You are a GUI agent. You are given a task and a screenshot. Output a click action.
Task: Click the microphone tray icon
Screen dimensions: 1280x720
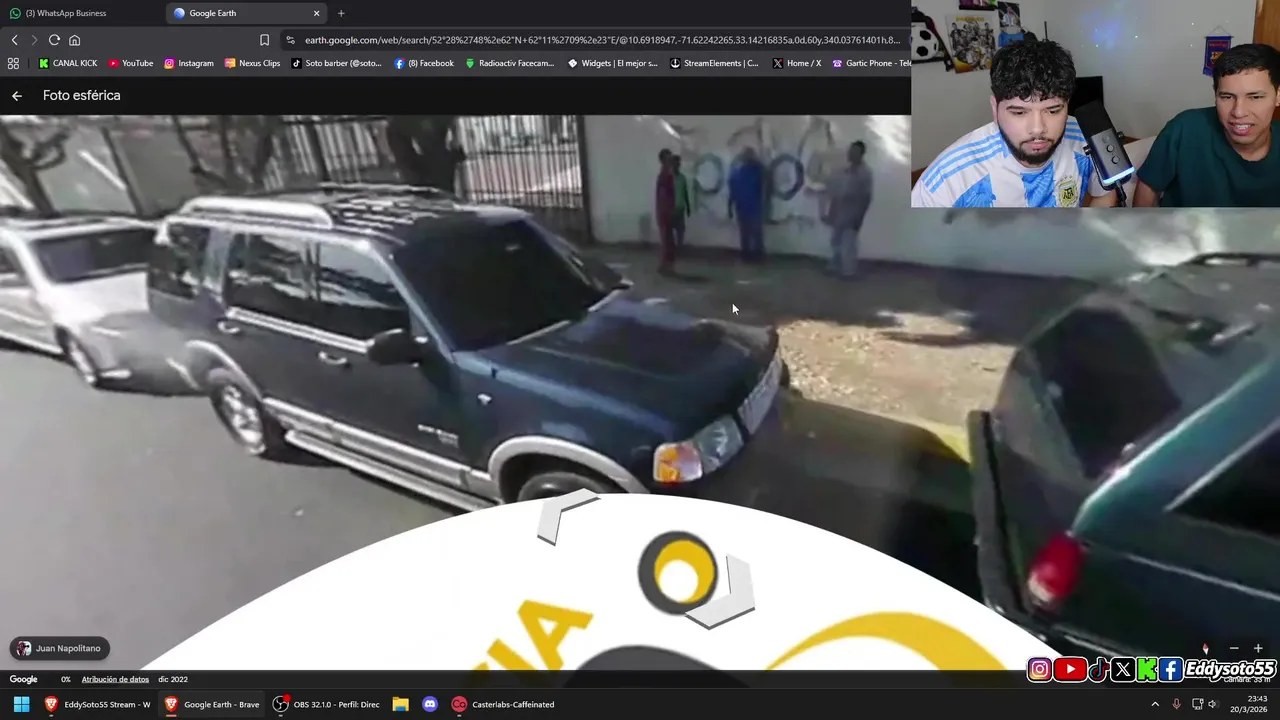coord(1176,704)
